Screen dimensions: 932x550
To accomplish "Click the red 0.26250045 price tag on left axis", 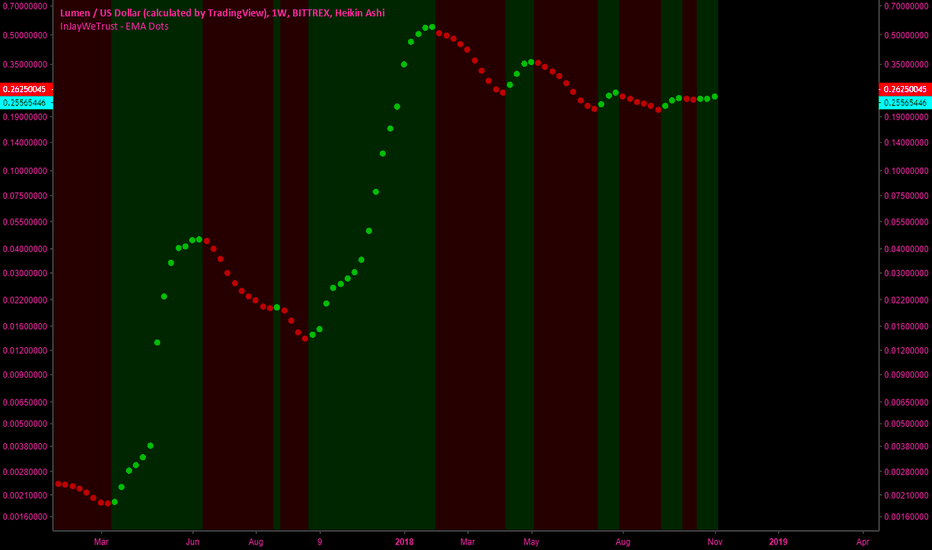I will pos(26,89).
